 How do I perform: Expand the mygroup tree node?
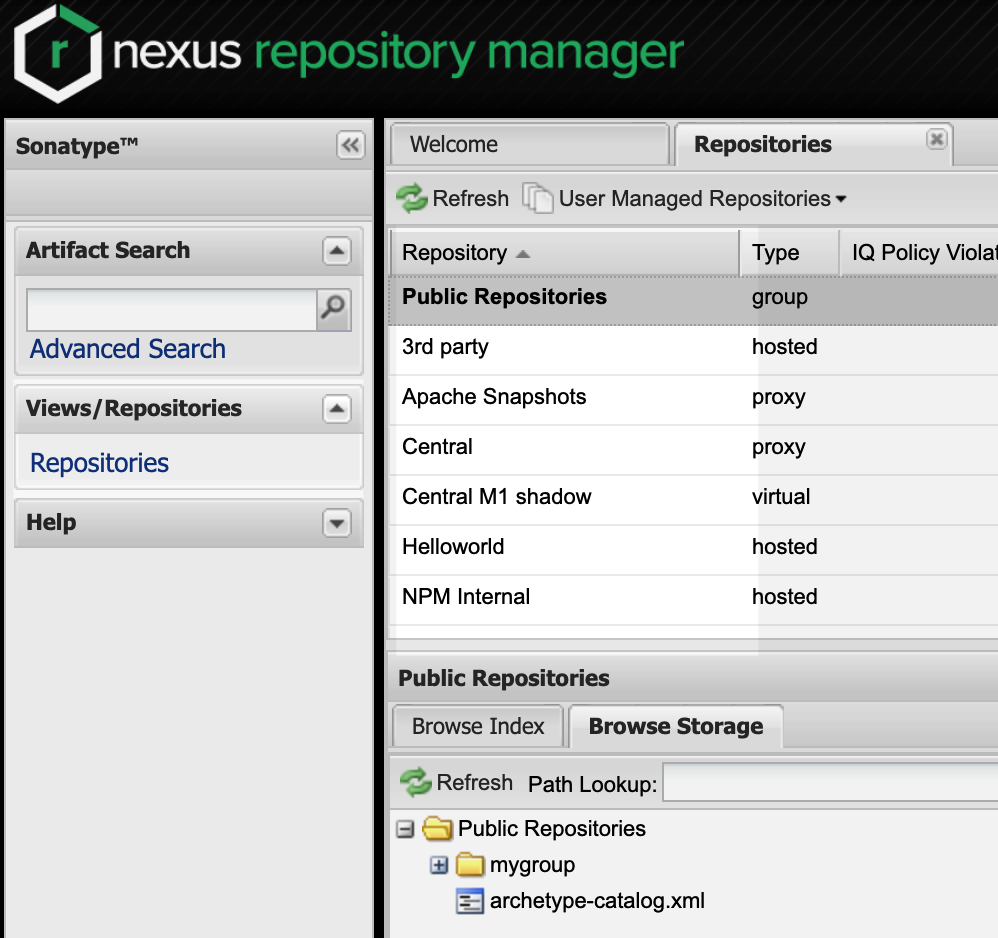439,865
